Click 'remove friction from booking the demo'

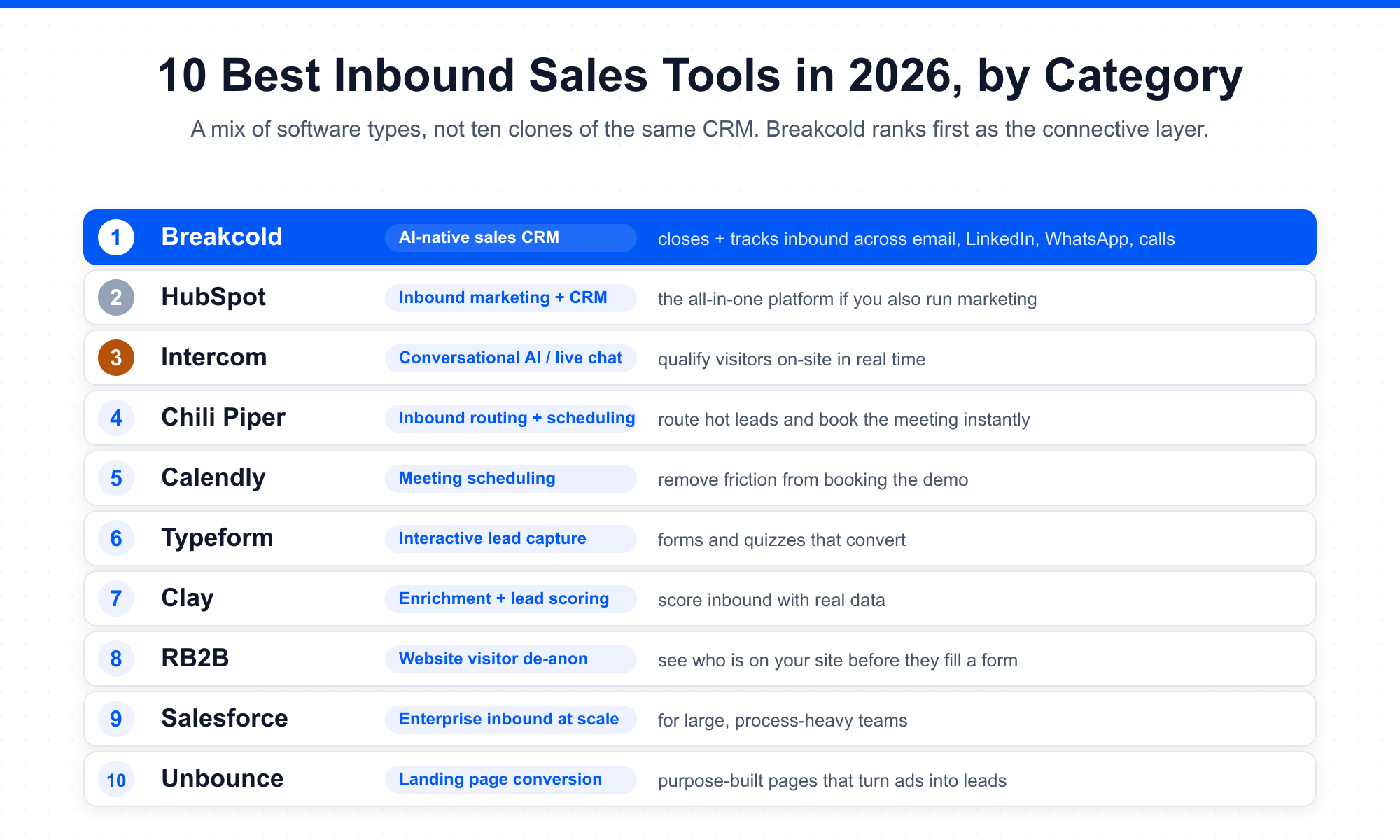[813, 480]
